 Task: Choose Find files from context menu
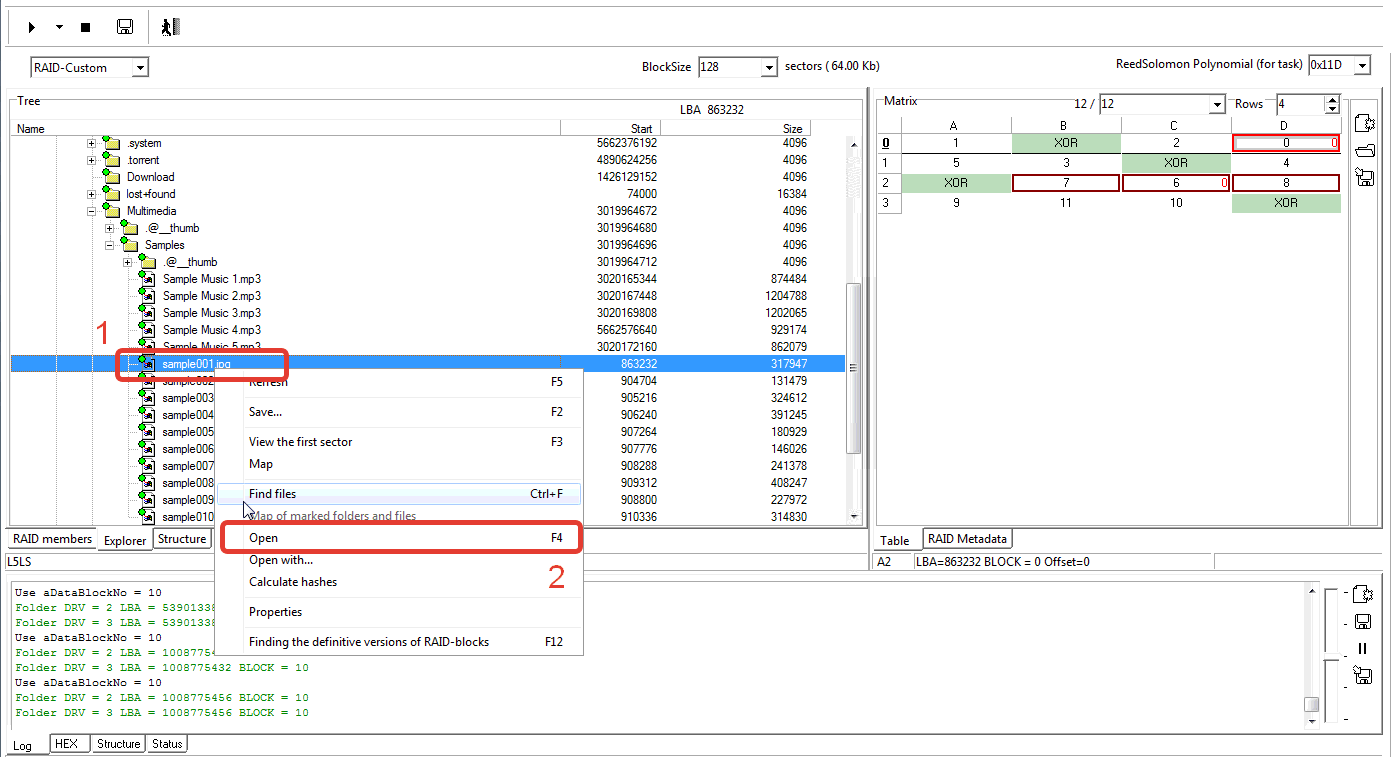coord(400,494)
